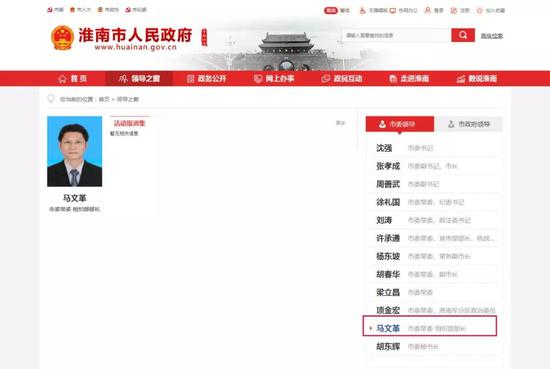Viewport: 550px width, 369px height.
Task: Open the 网上办事 nav item
Action: click(x=274, y=79)
